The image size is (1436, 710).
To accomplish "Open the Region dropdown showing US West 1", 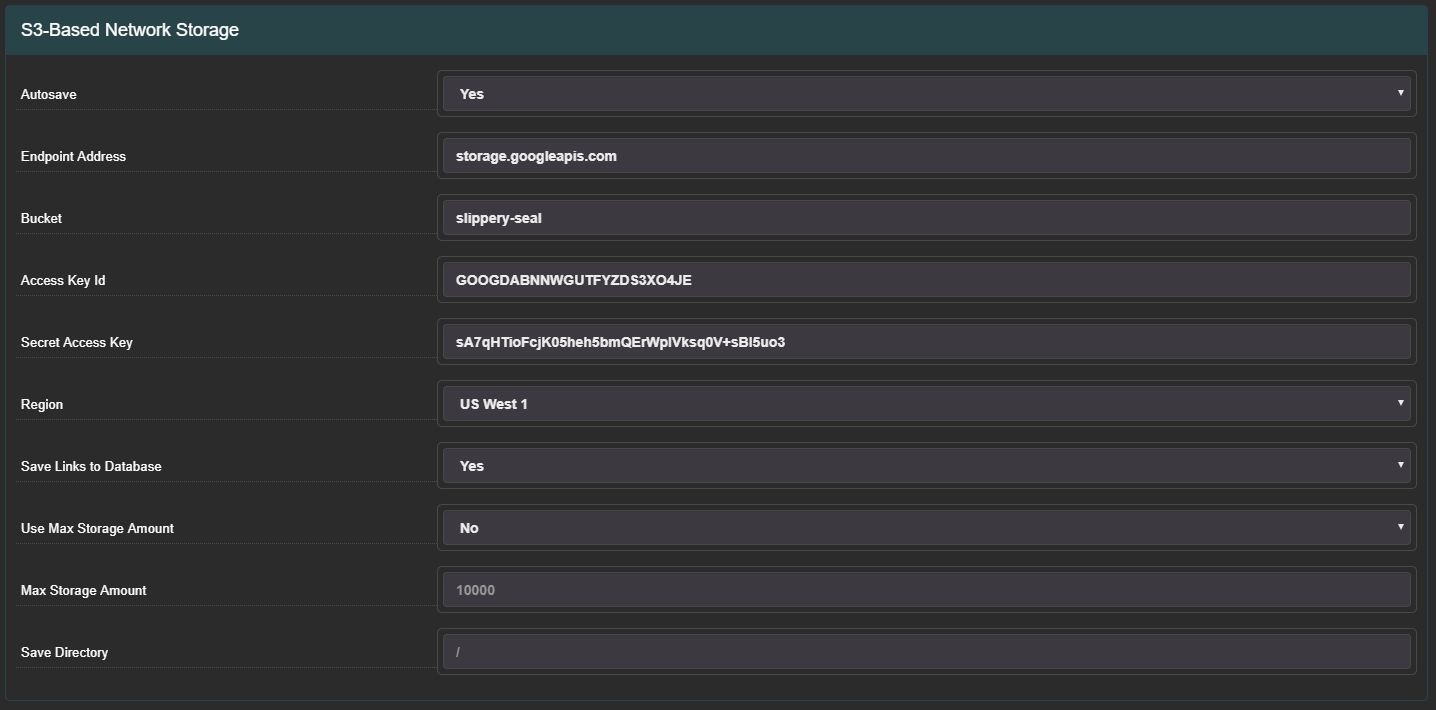I will pyautogui.click(x=927, y=404).
